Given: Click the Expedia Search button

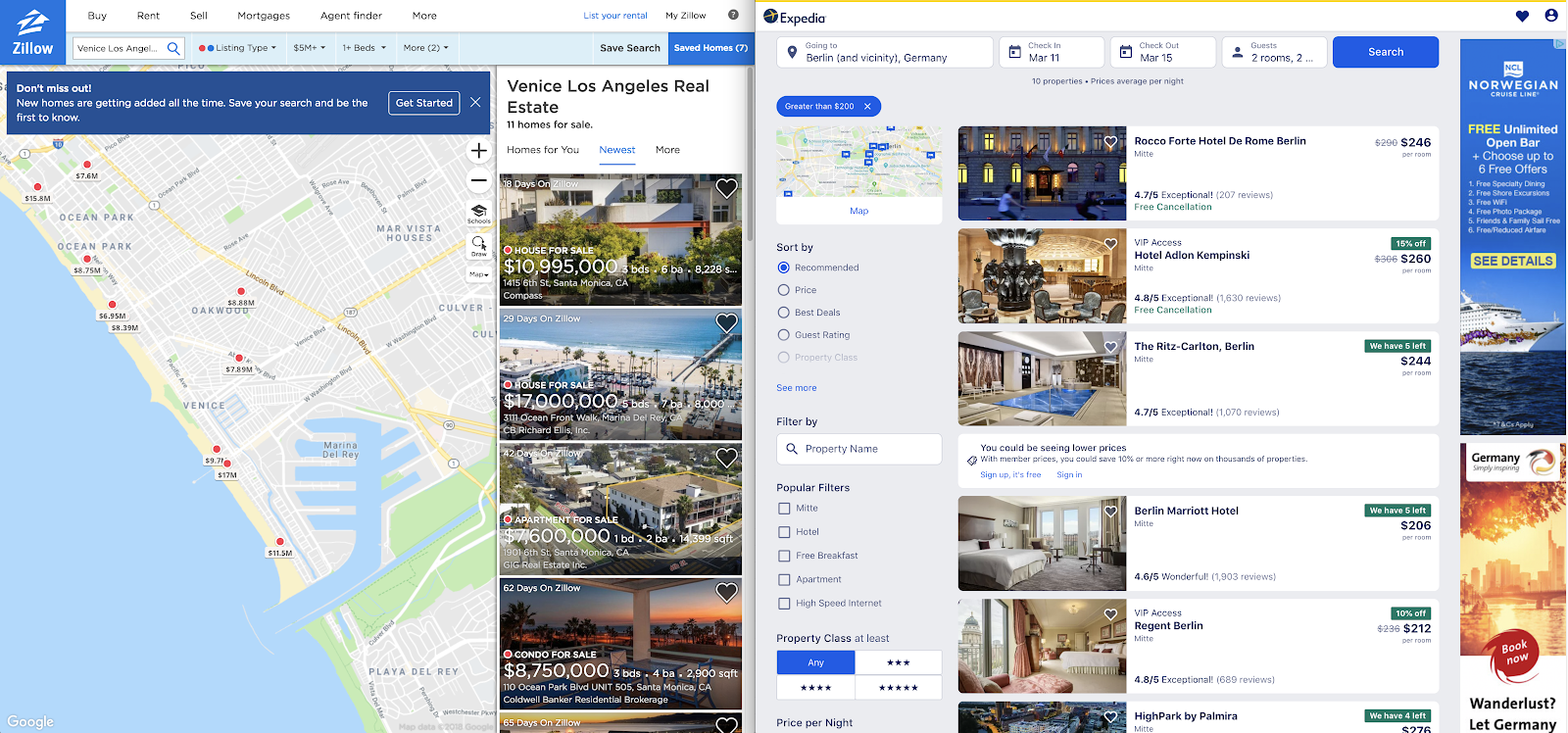Looking at the screenshot, I should [1386, 52].
